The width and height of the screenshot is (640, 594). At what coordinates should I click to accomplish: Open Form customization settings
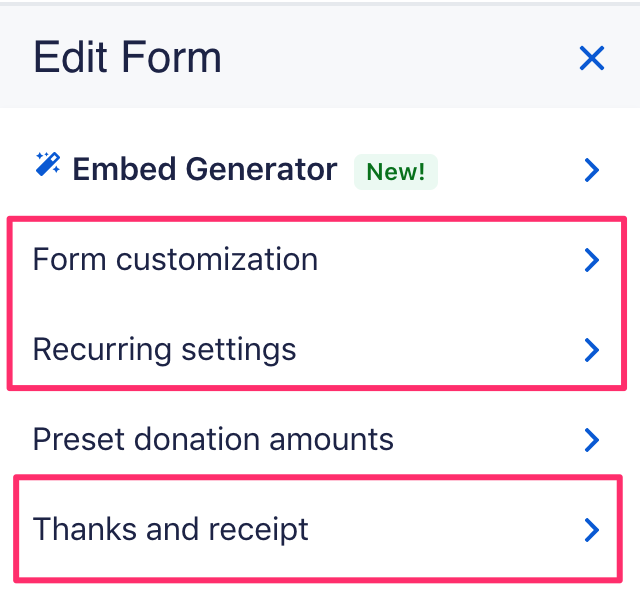click(x=320, y=260)
